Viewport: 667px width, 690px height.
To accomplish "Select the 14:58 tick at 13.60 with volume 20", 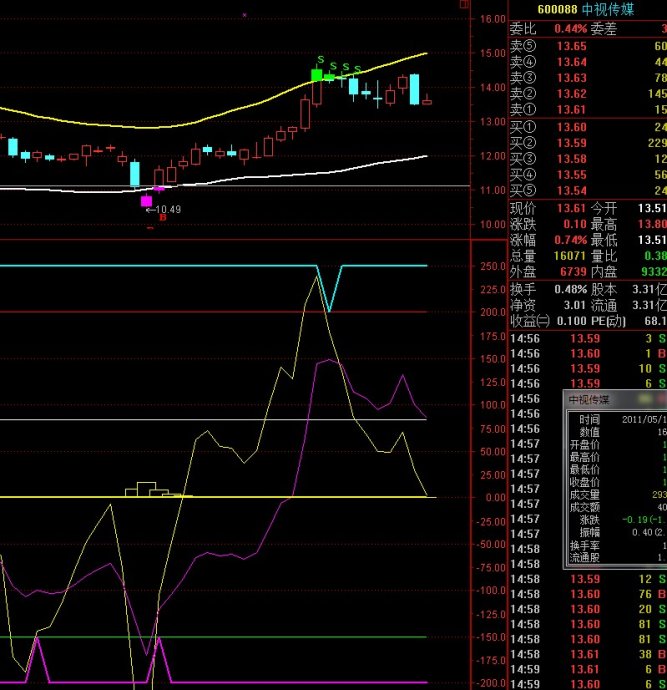I will click(588, 609).
